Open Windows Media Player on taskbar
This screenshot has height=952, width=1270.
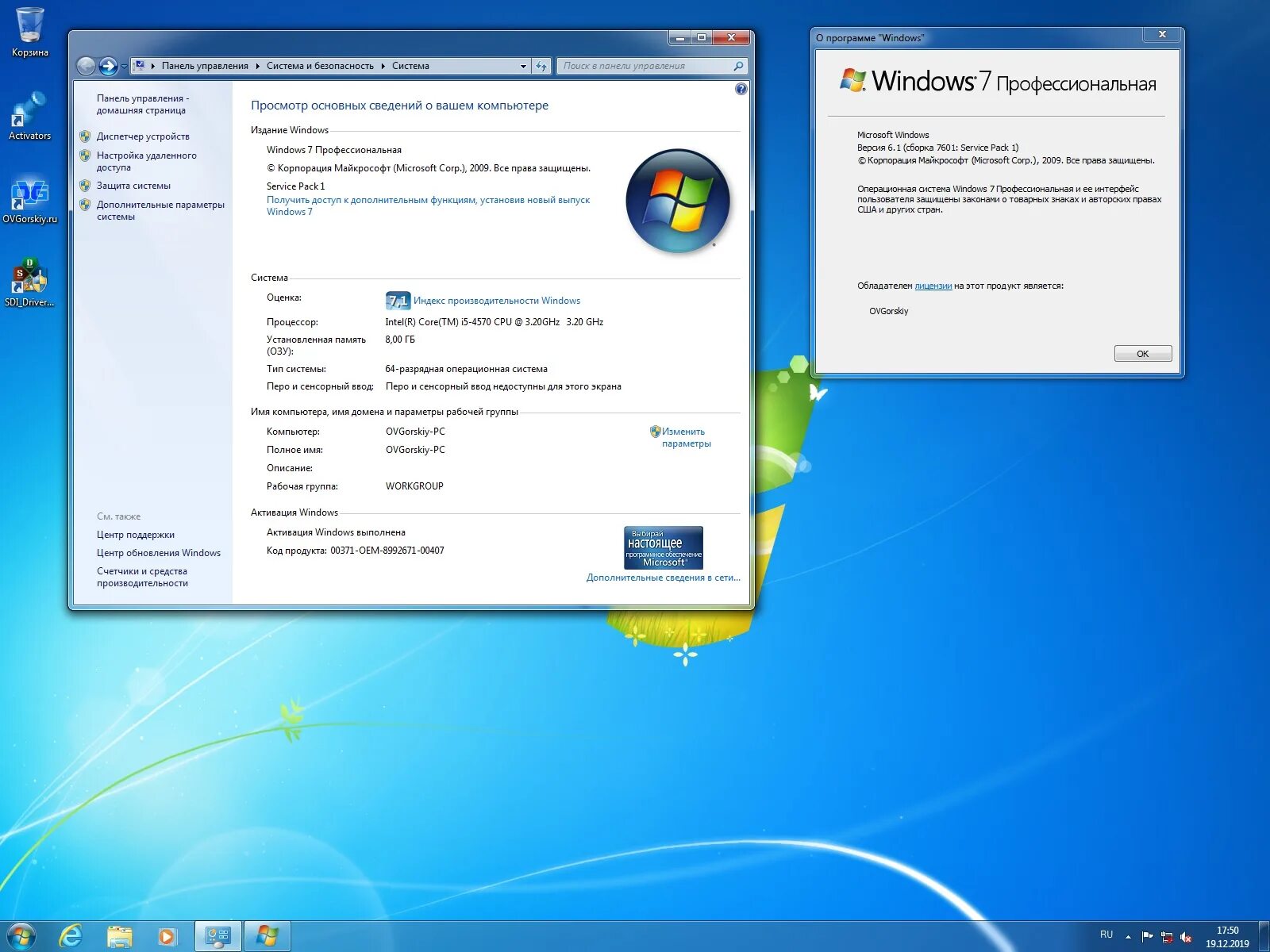pos(167,936)
